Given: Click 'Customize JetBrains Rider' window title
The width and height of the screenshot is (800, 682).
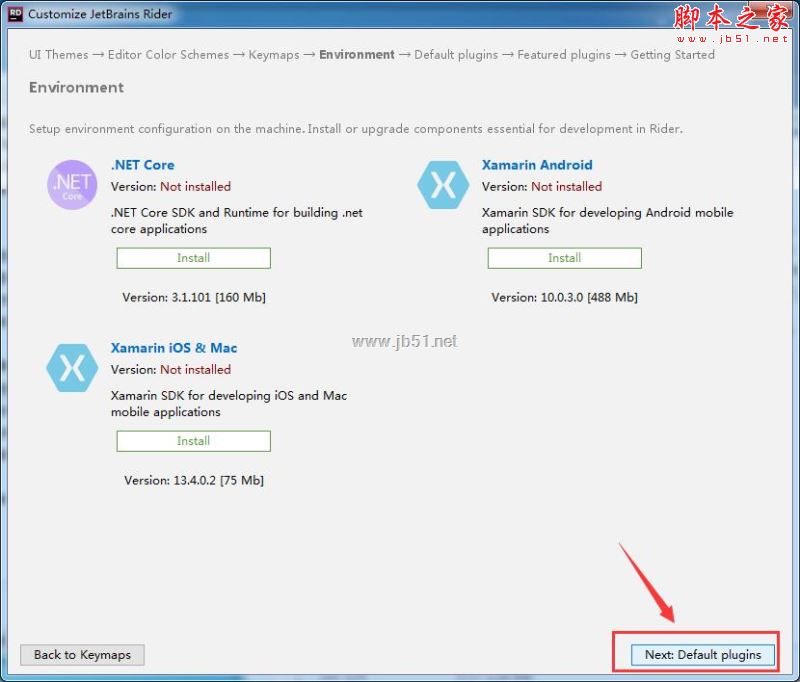Looking at the screenshot, I should pos(100,14).
